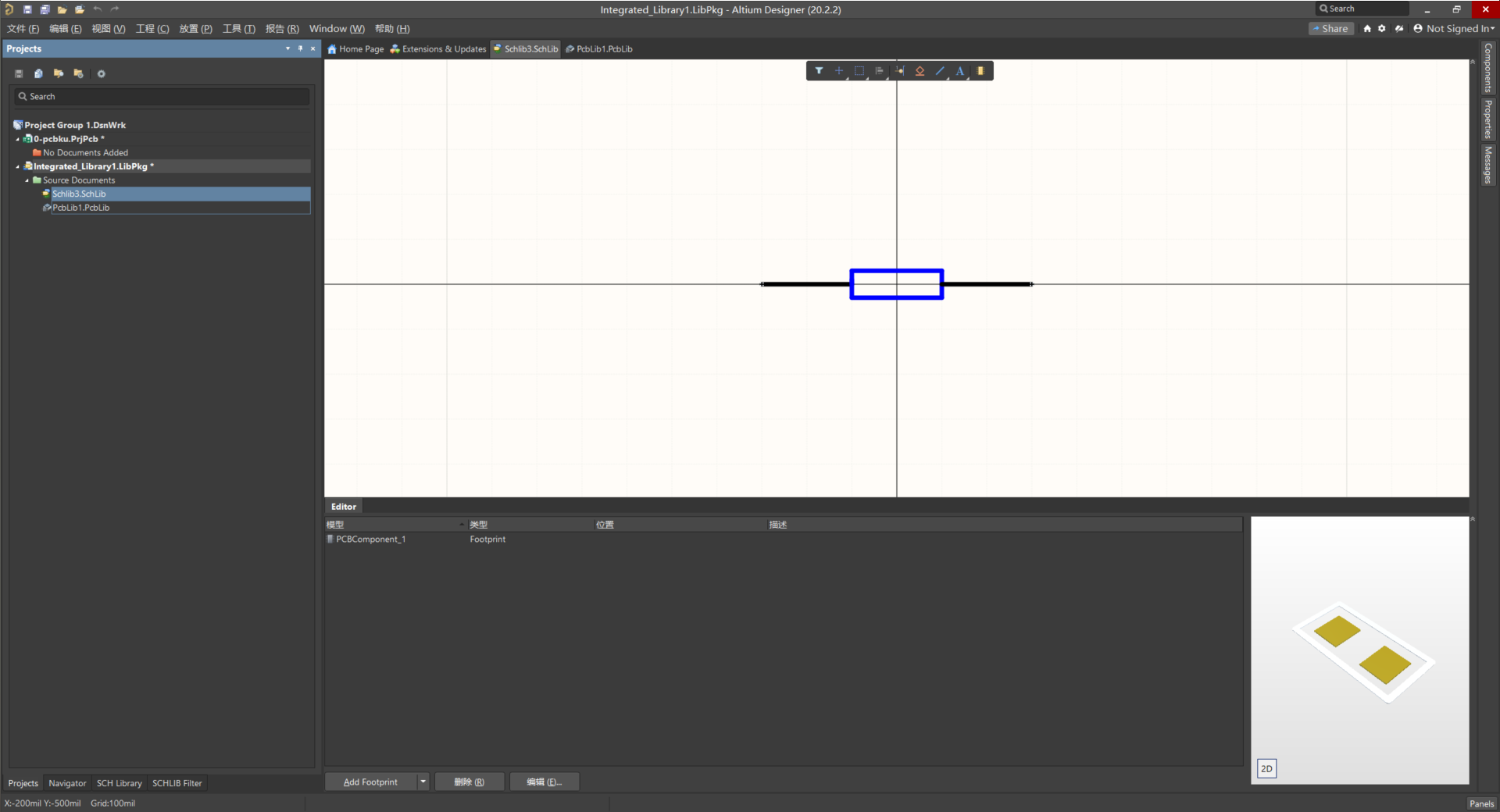The height and width of the screenshot is (812, 1500).
Task: Open the 工程 (C) menu
Action: tap(152, 29)
